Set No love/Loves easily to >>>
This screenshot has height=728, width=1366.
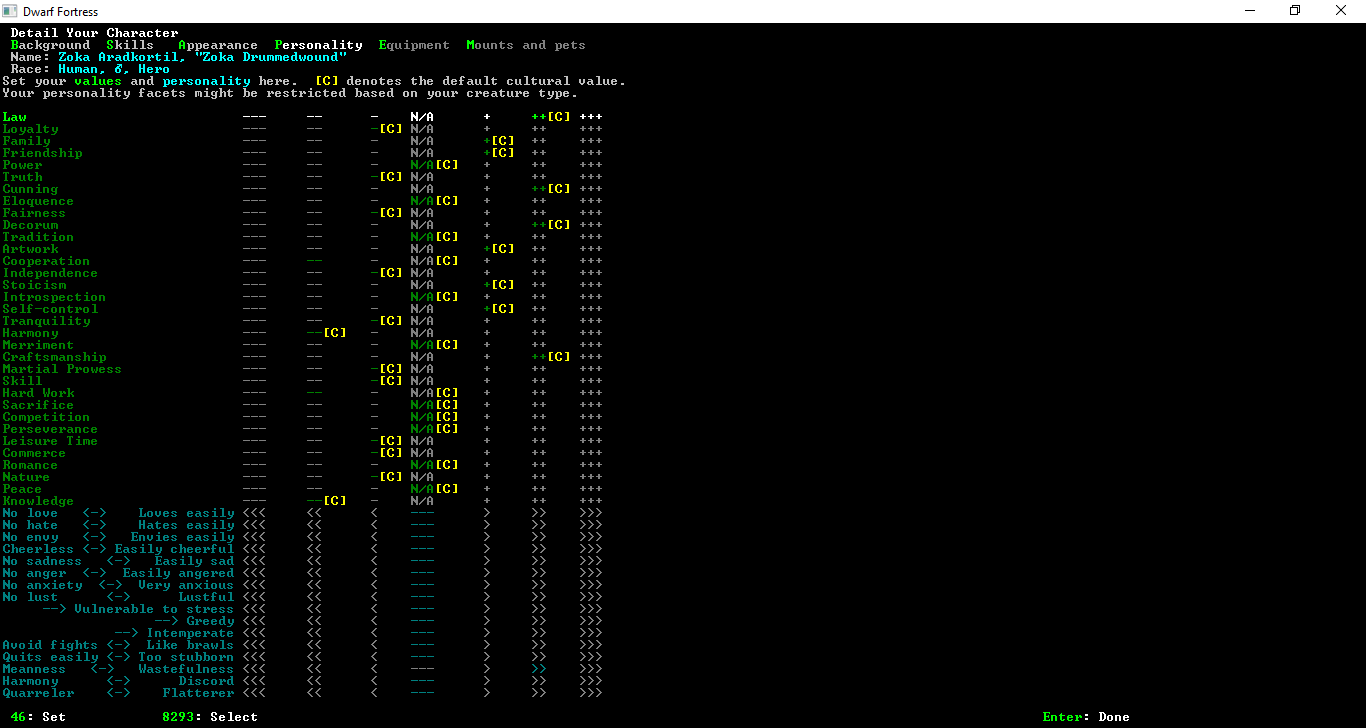[x=590, y=513]
